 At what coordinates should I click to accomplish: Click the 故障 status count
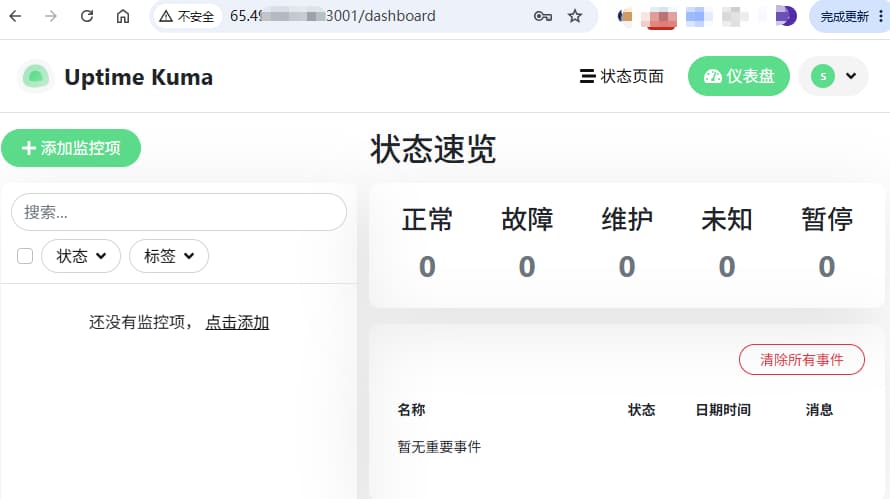[x=527, y=267]
